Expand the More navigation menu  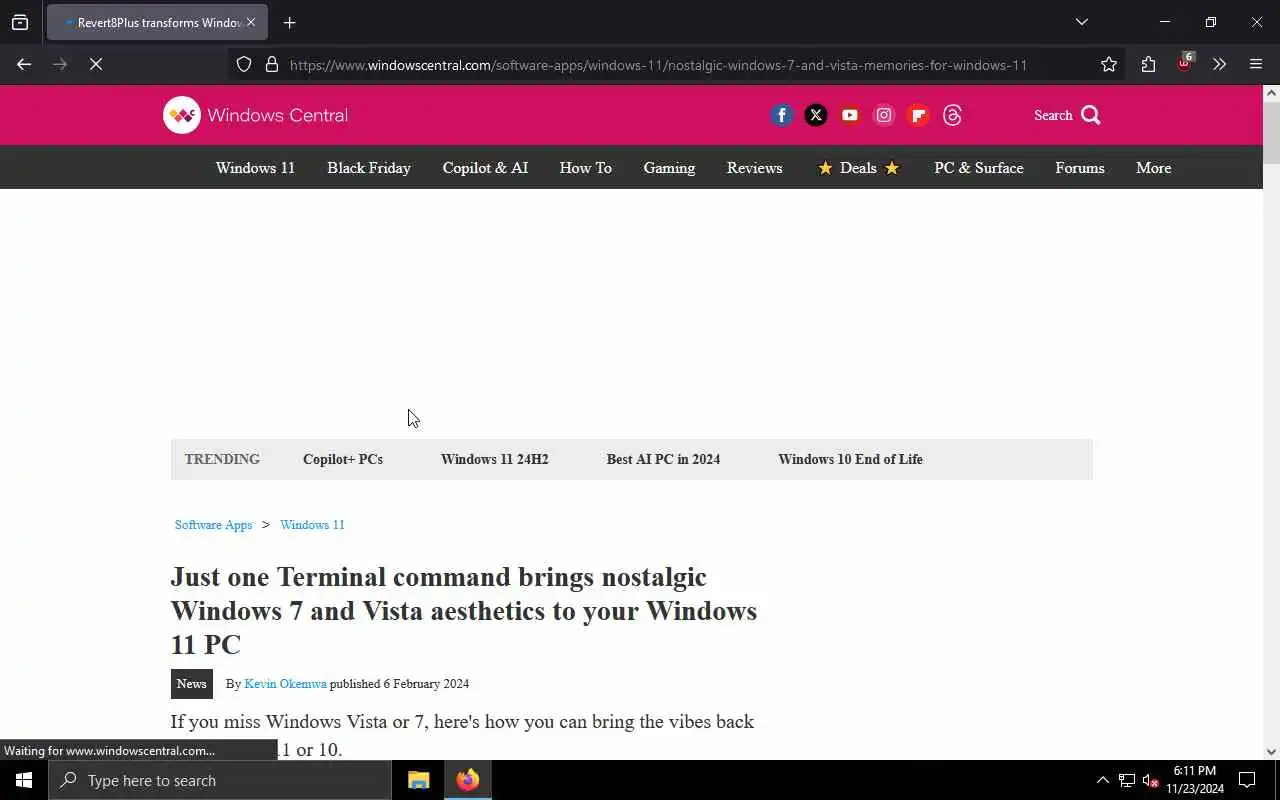pos(1153,167)
